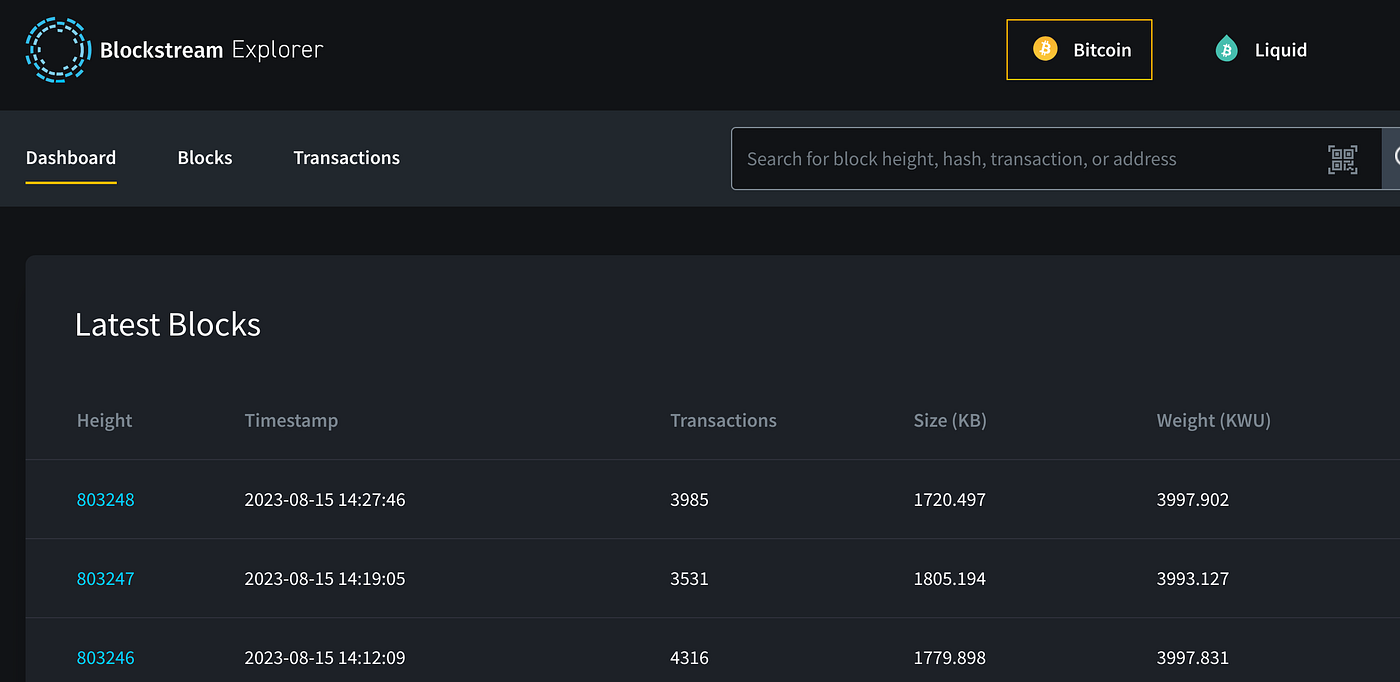1400x682 pixels.
Task: Click the Size (KB) column header
Action: pyautogui.click(x=949, y=420)
